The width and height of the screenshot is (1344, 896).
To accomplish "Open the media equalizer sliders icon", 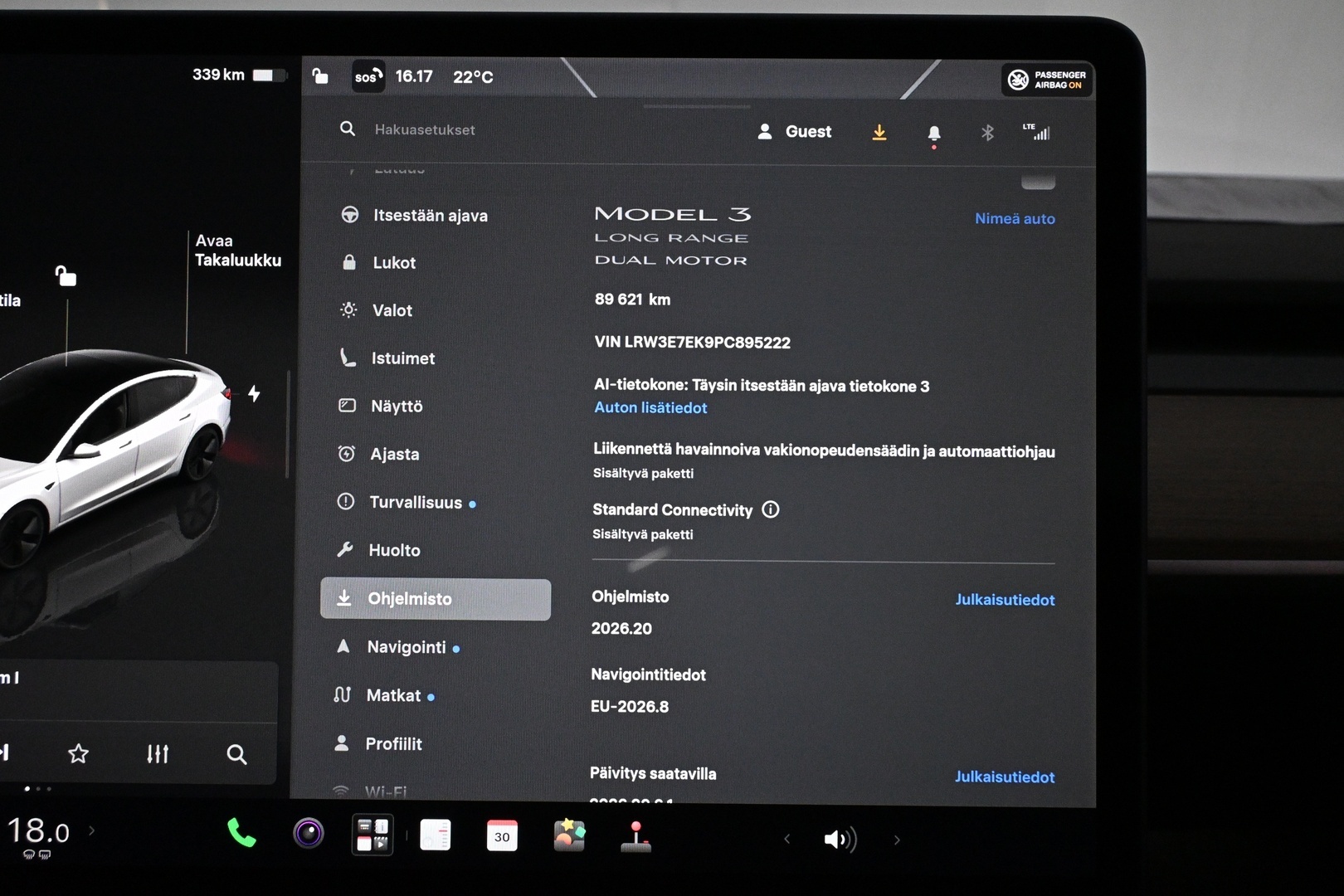I will (x=158, y=753).
